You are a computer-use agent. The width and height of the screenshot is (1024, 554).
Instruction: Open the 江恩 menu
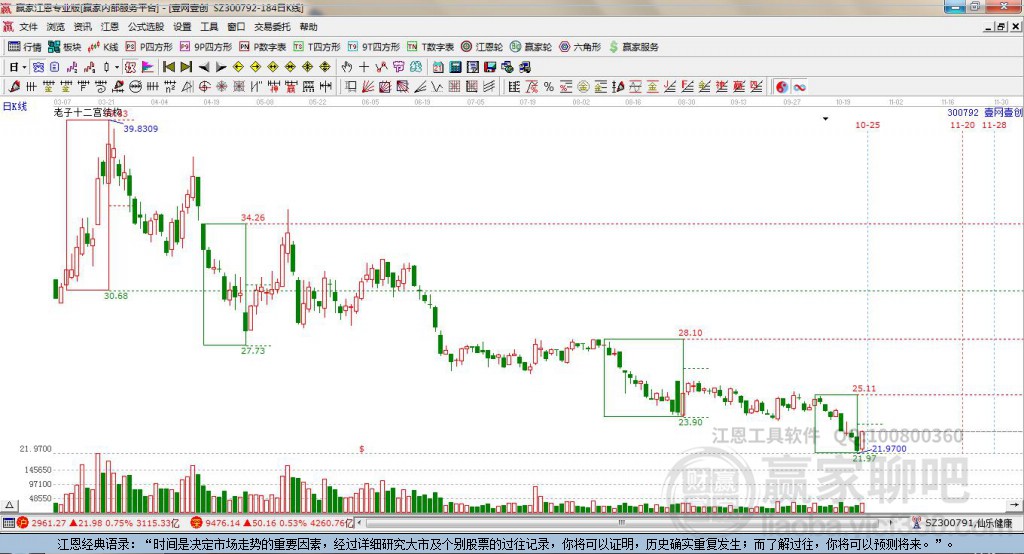pyautogui.click(x=110, y=27)
